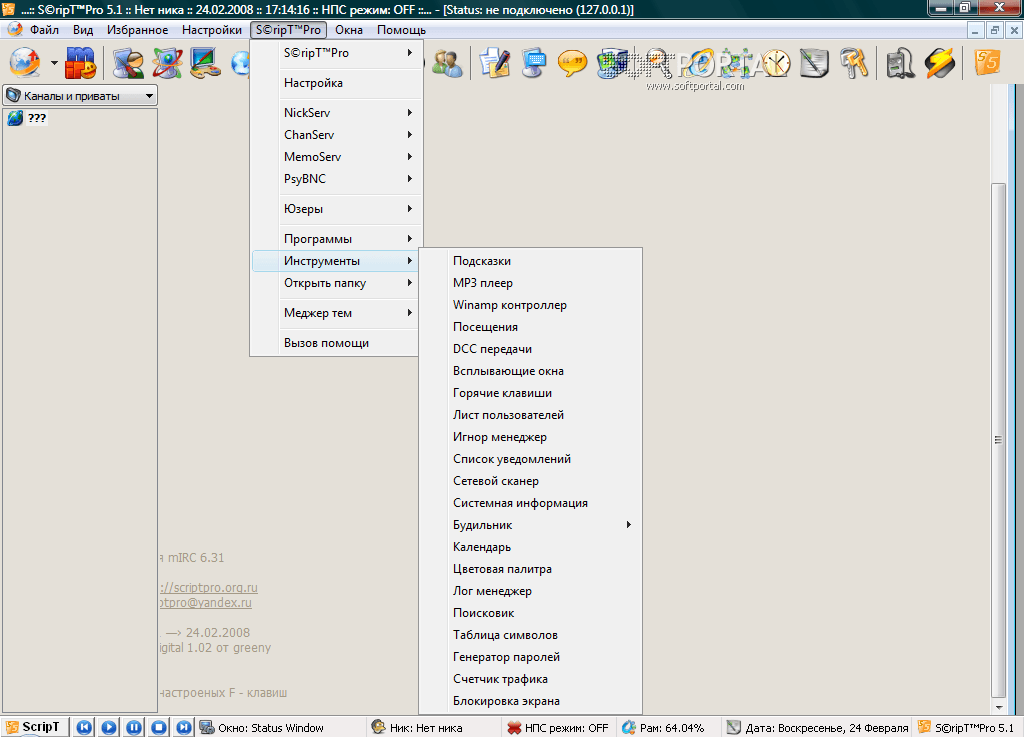The height and width of the screenshot is (737, 1024).
Task: Open the Файл menu
Action: click(44, 30)
